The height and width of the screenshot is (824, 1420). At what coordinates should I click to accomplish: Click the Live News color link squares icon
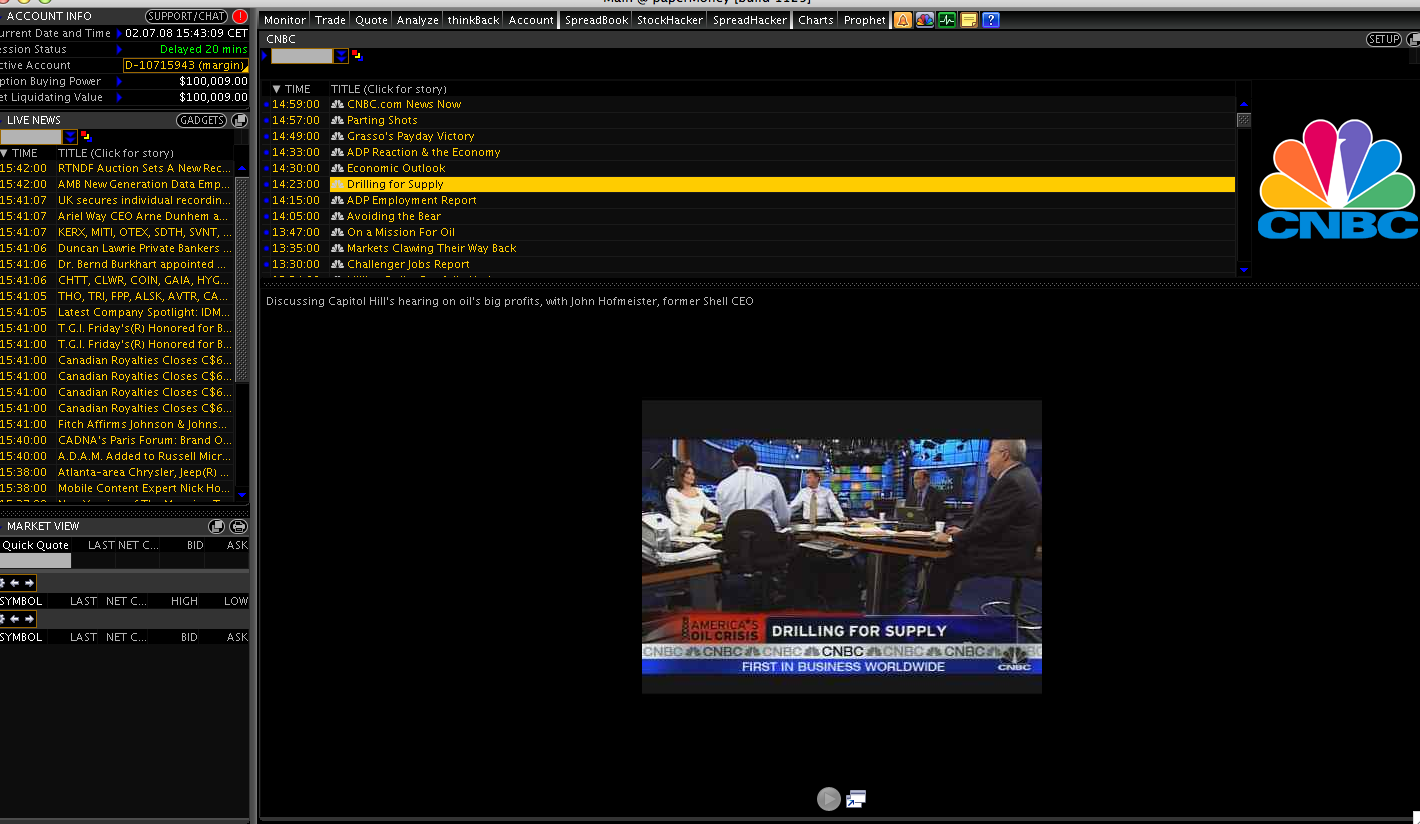(x=85, y=136)
